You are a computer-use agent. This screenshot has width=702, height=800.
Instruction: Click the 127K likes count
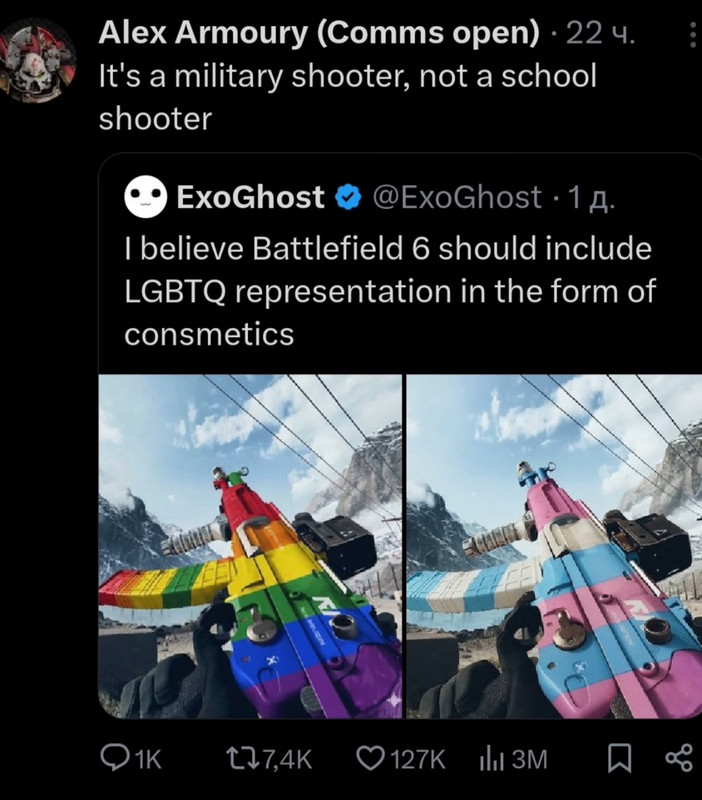click(x=418, y=759)
